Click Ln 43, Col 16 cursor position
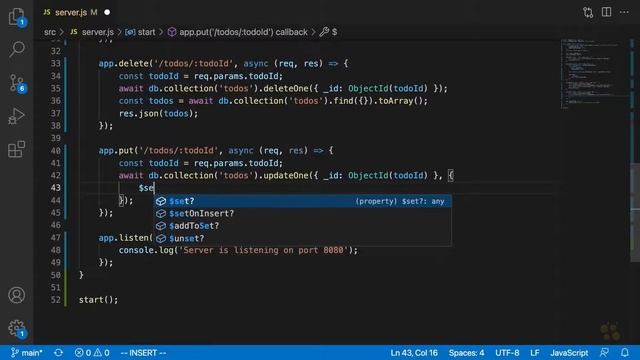The image size is (640, 360). [414, 353]
